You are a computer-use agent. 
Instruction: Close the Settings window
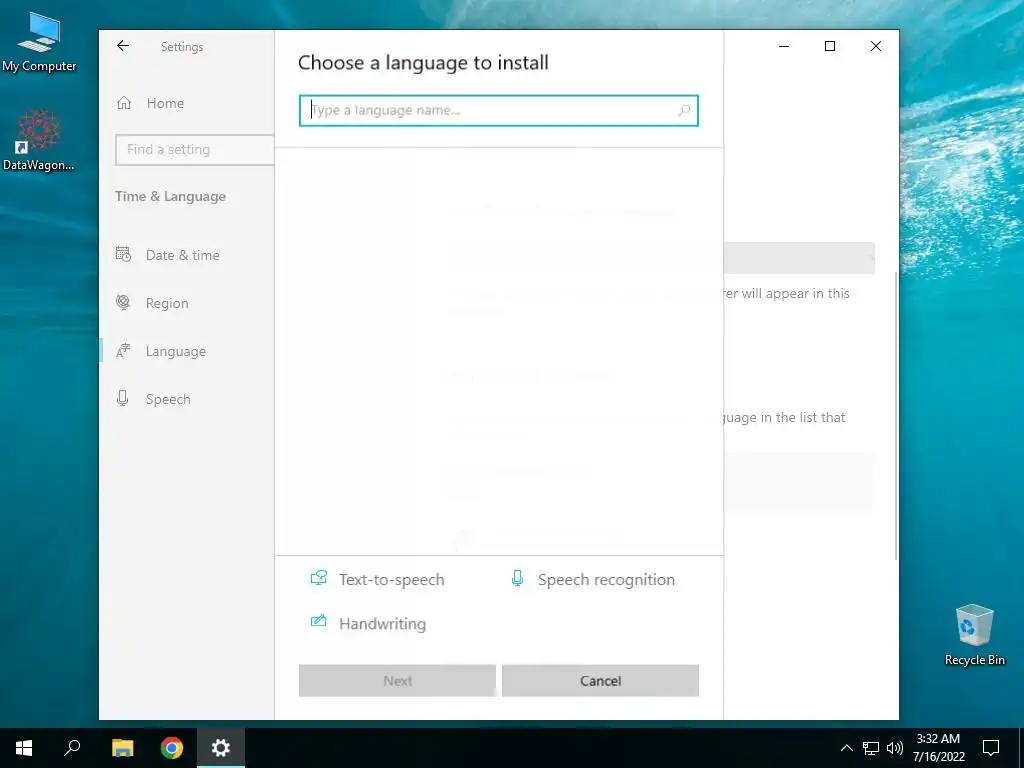tap(876, 46)
